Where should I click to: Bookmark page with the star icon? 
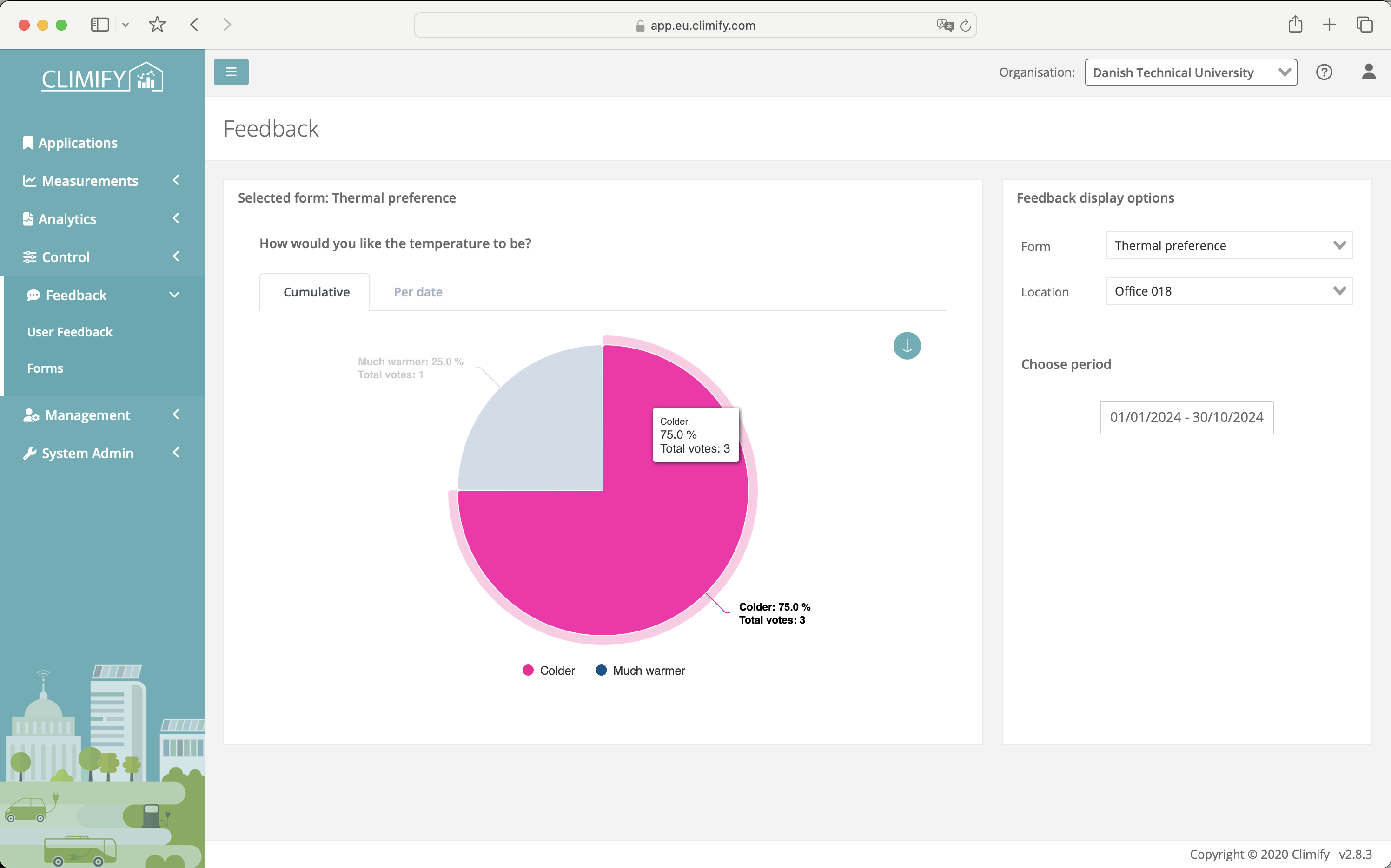pyautogui.click(x=157, y=25)
